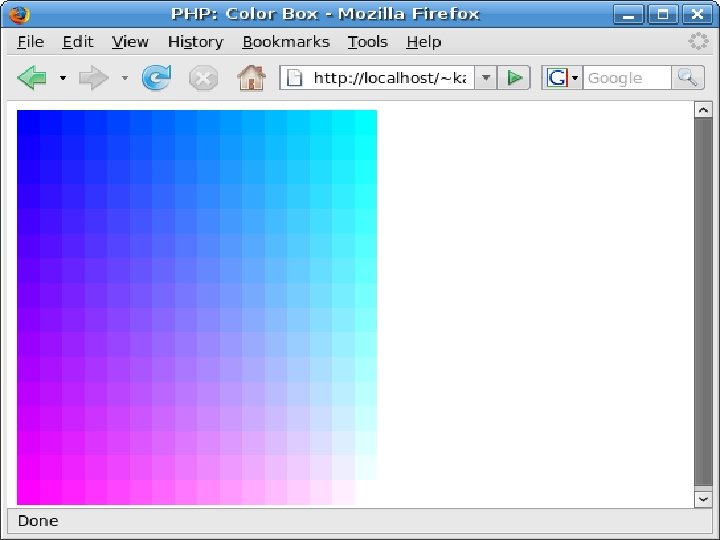Click the scrollbar up arrow
Viewport: 720px width, 540px height.
click(703, 110)
